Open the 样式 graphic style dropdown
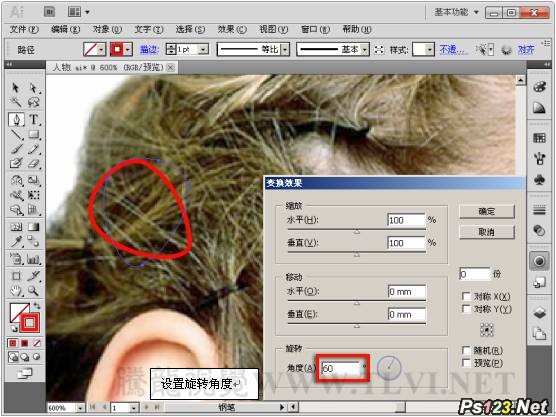 tap(430, 50)
